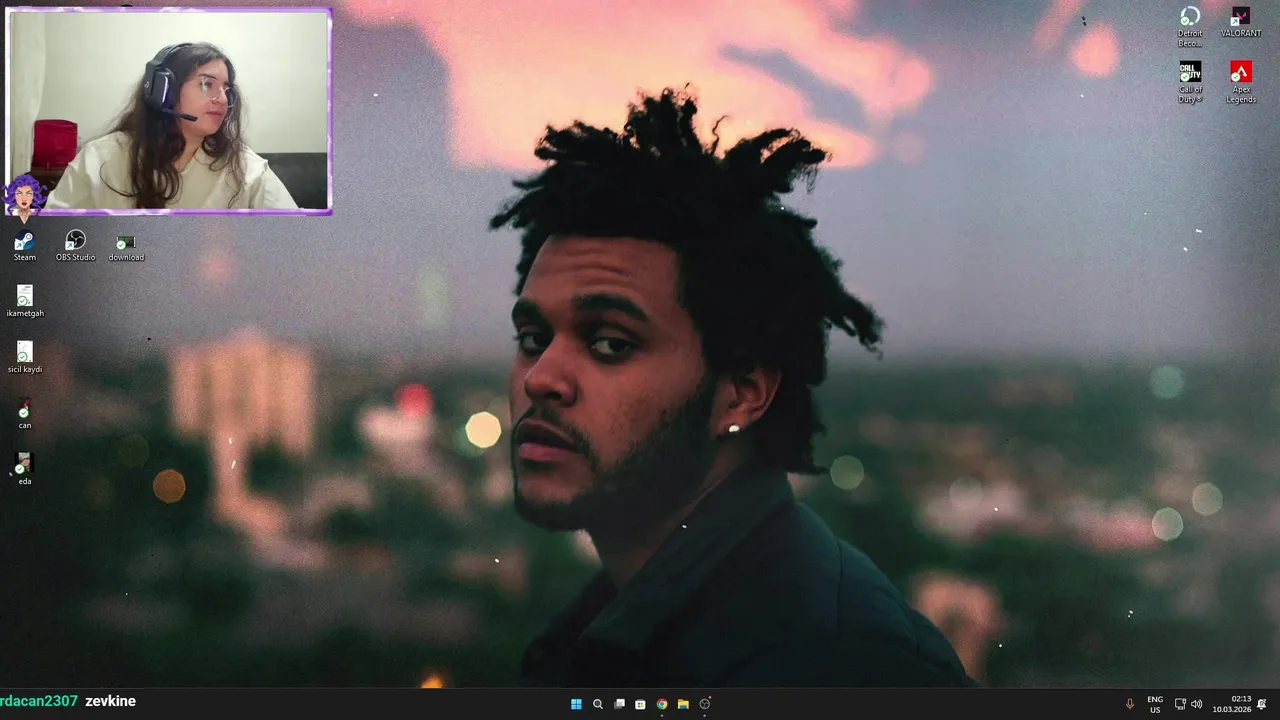Open Task View in taskbar
The image size is (1280, 720).
619,704
